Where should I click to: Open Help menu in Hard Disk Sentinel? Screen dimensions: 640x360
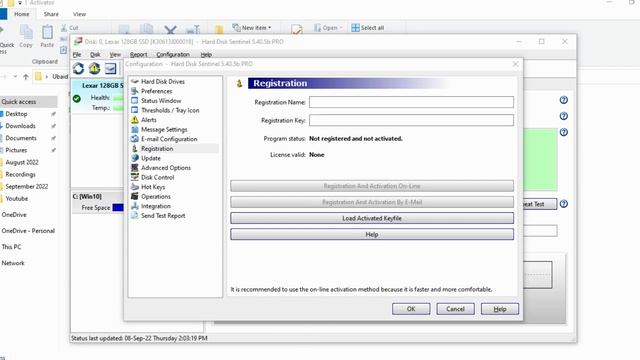pos(206,54)
